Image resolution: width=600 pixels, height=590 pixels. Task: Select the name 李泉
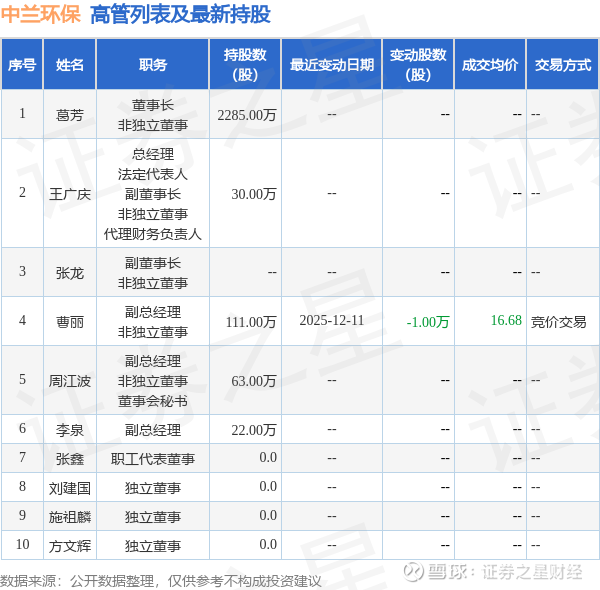[x=70, y=430]
